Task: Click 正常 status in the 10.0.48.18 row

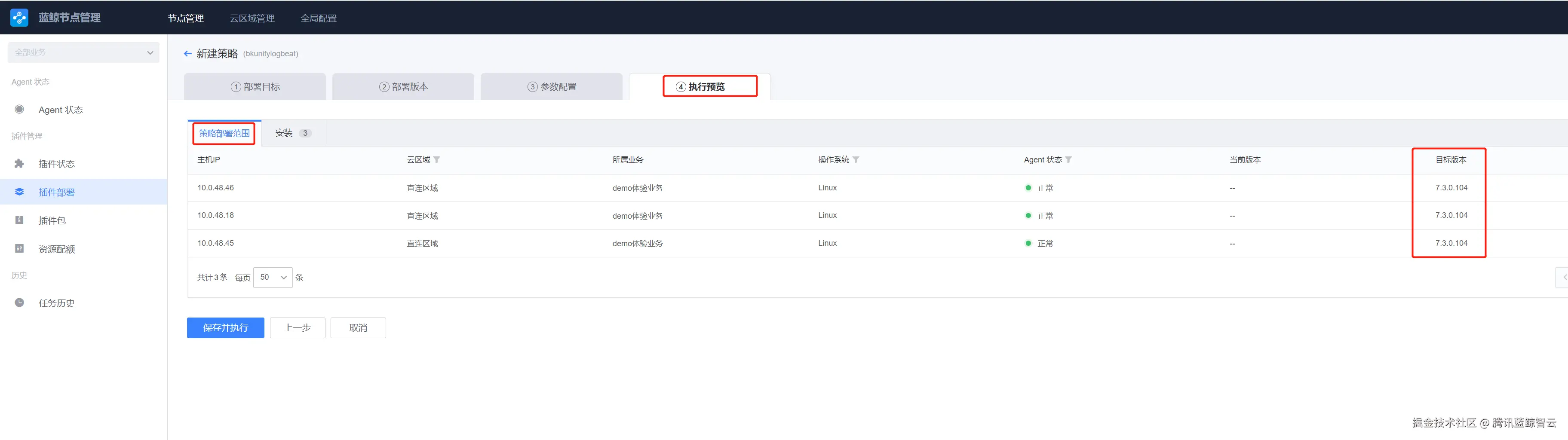Action: click(x=1045, y=216)
